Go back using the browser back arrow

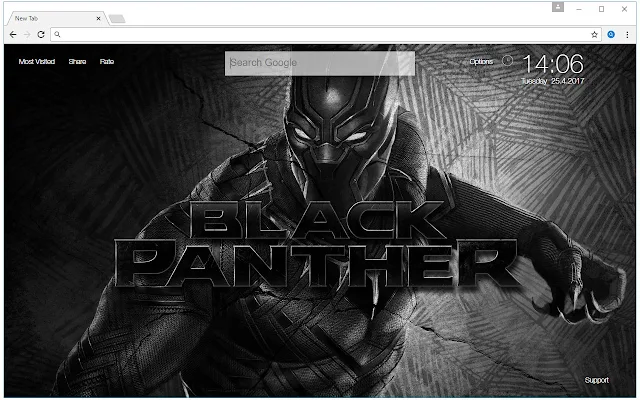point(13,35)
